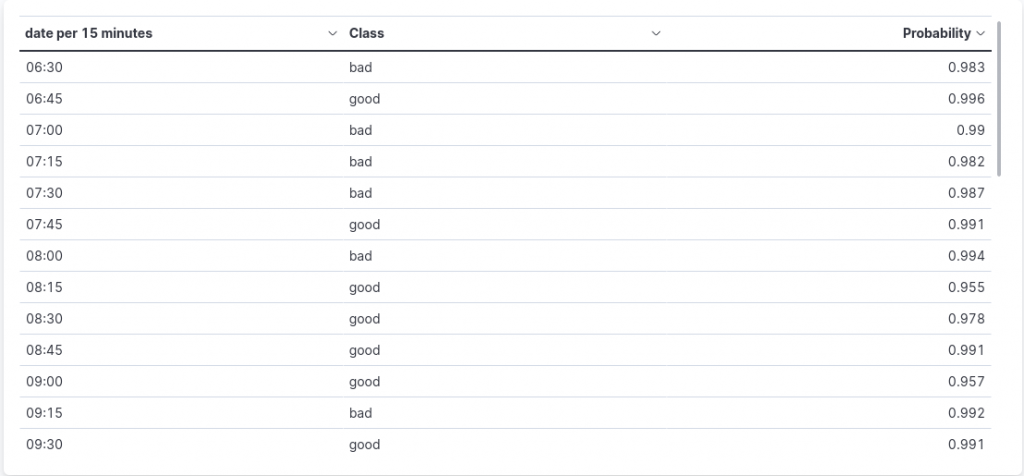Click the bad class cell at 07:30

click(505, 193)
